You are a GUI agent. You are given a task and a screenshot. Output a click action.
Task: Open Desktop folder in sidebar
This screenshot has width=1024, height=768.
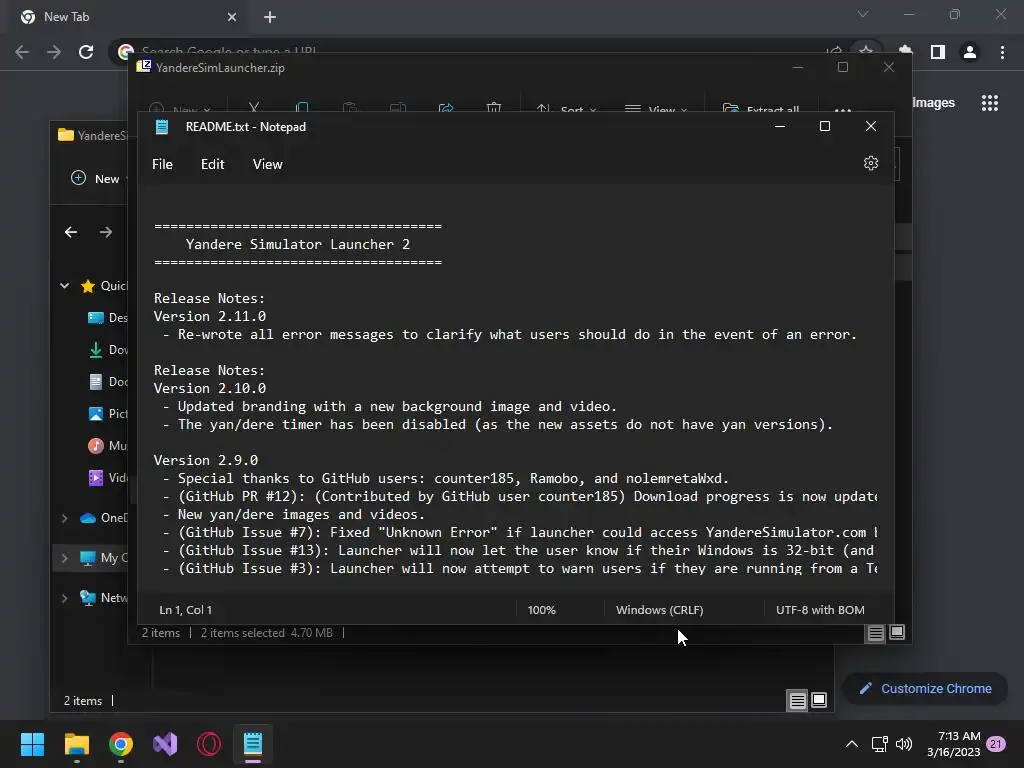[x=108, y=318]
